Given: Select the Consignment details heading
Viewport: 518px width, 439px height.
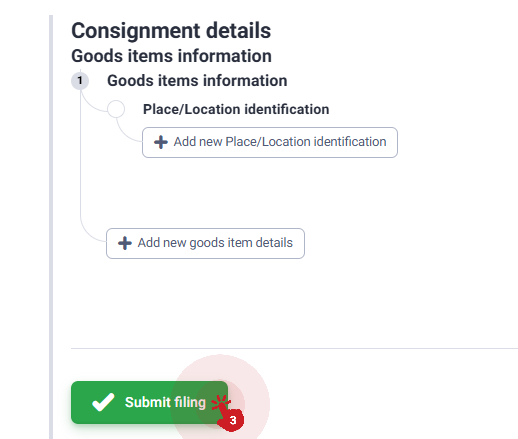Looking at the screenshot, I should (x=171, y=31).
